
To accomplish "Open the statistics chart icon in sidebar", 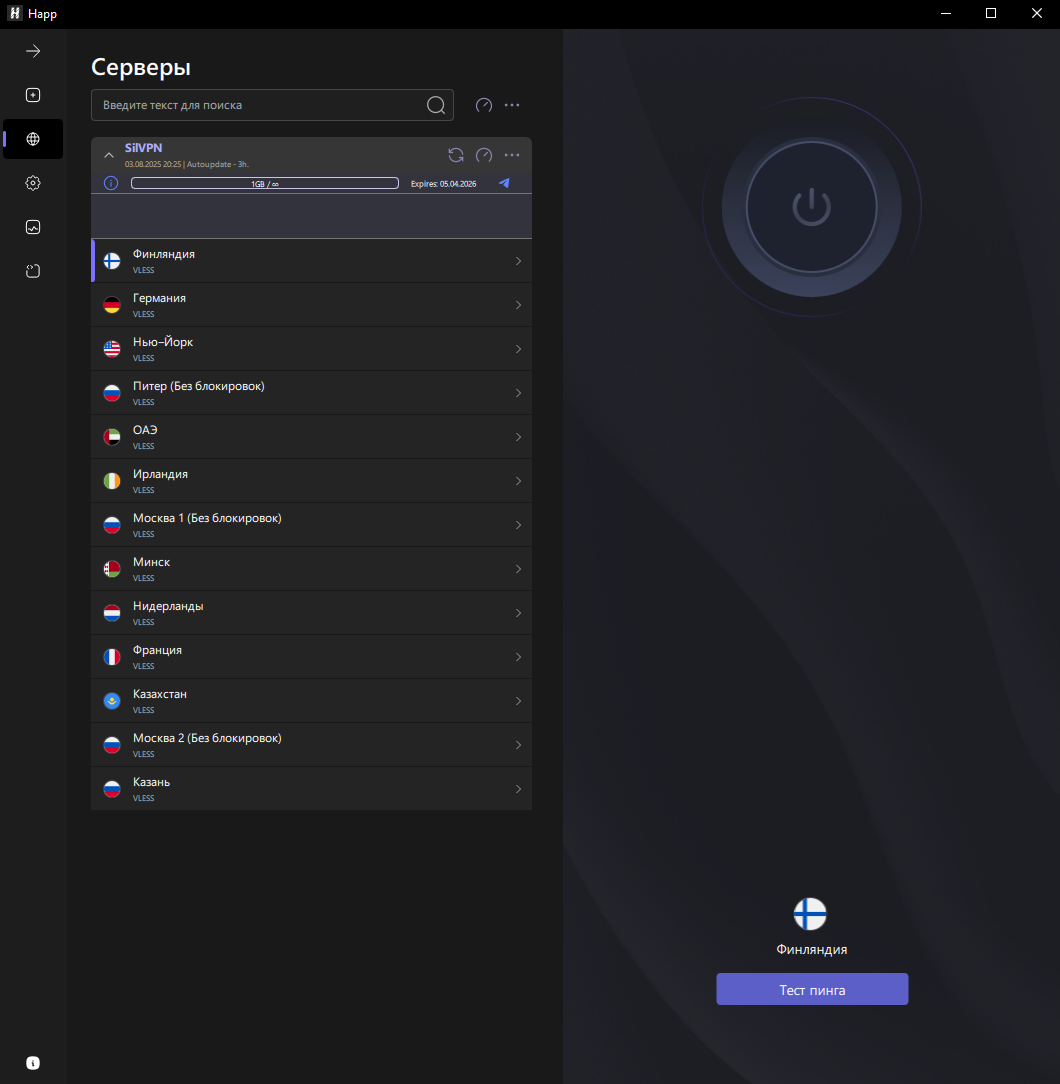I will [x=33, y=227].
